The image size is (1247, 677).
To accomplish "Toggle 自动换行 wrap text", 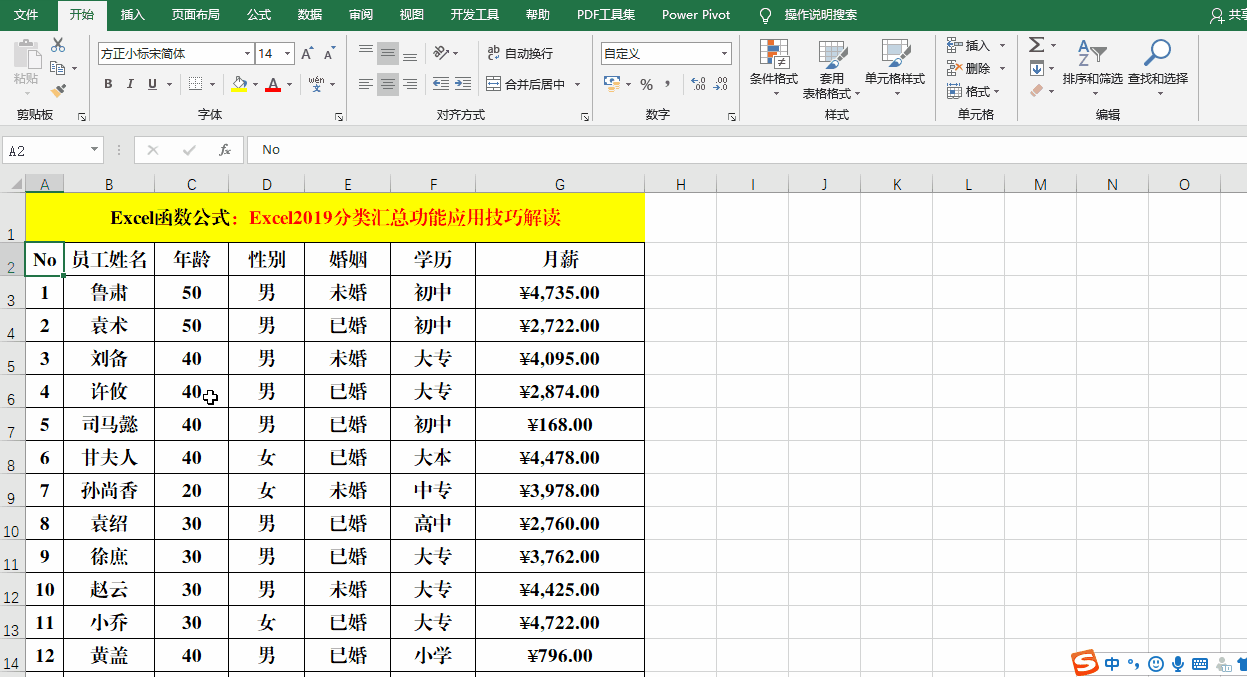I will tap(519, 53).
